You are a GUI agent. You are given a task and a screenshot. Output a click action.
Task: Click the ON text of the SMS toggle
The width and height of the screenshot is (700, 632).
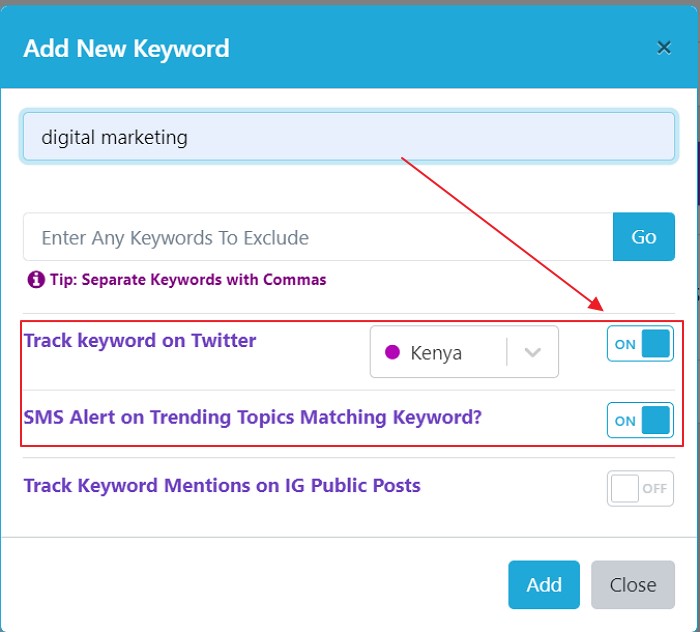tap(625, 421)
